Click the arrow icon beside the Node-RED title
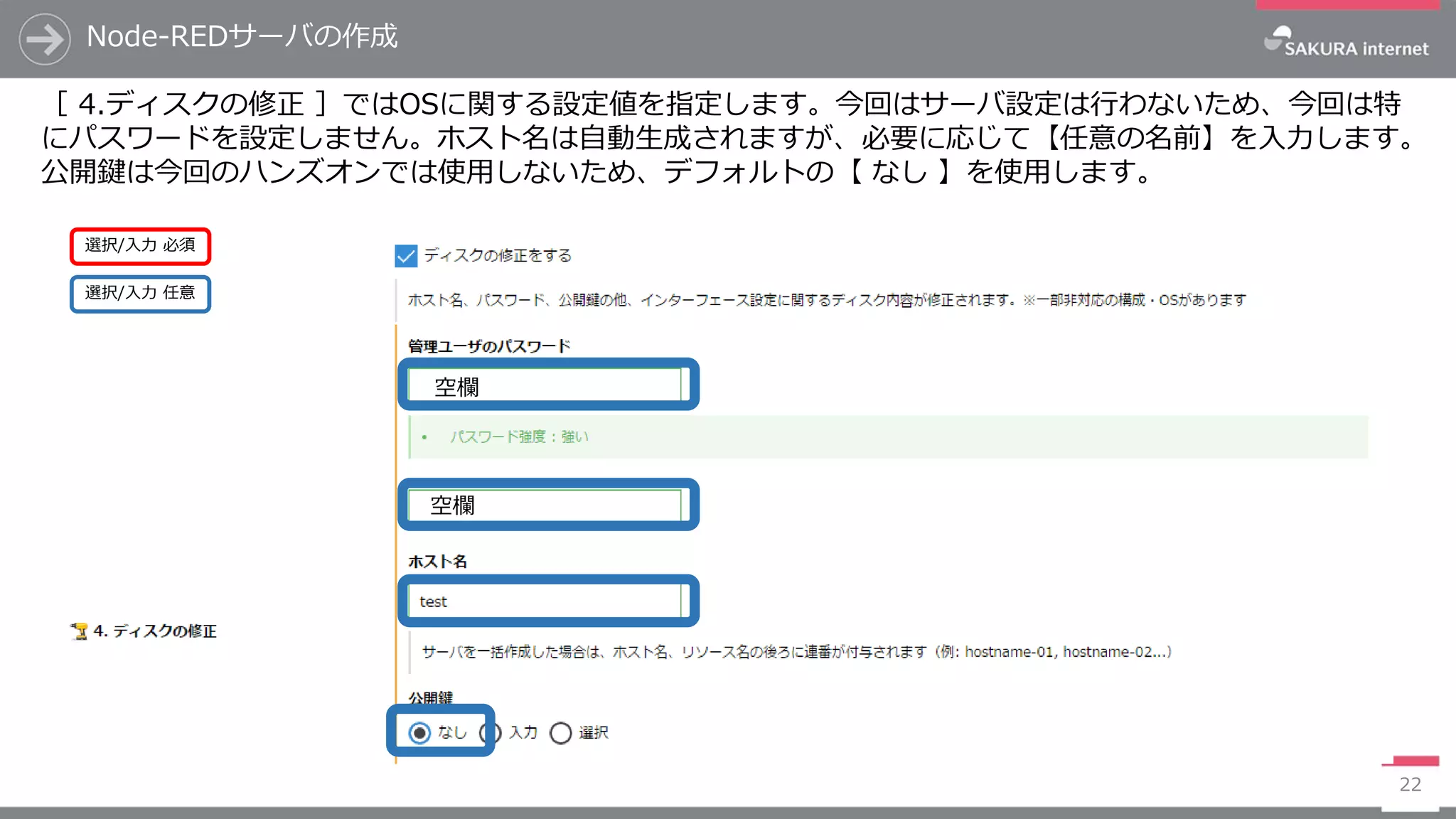The width and height of the screenshot is (1456, 819). 45,39
